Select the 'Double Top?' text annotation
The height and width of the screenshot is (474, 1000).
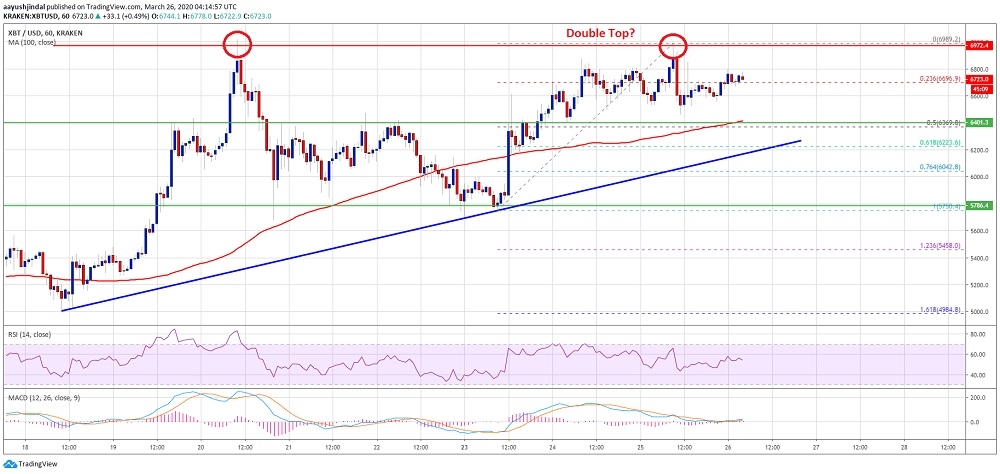[601, 33]
